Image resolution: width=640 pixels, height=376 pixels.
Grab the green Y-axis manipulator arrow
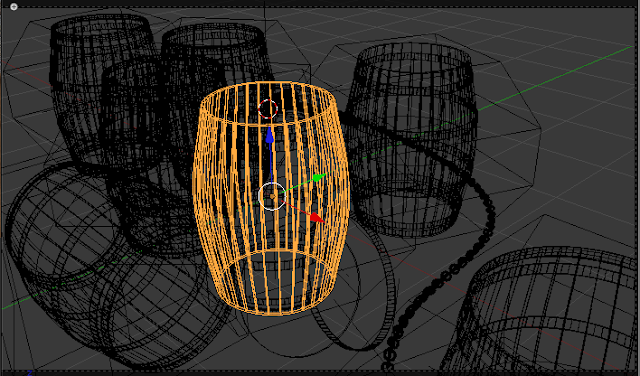(319, 178)
